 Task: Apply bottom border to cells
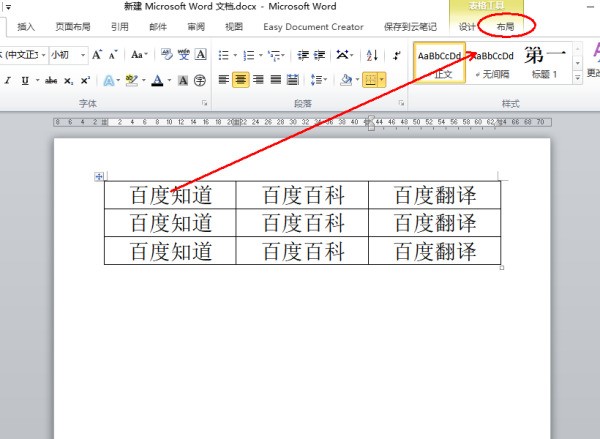coord(370,80)
